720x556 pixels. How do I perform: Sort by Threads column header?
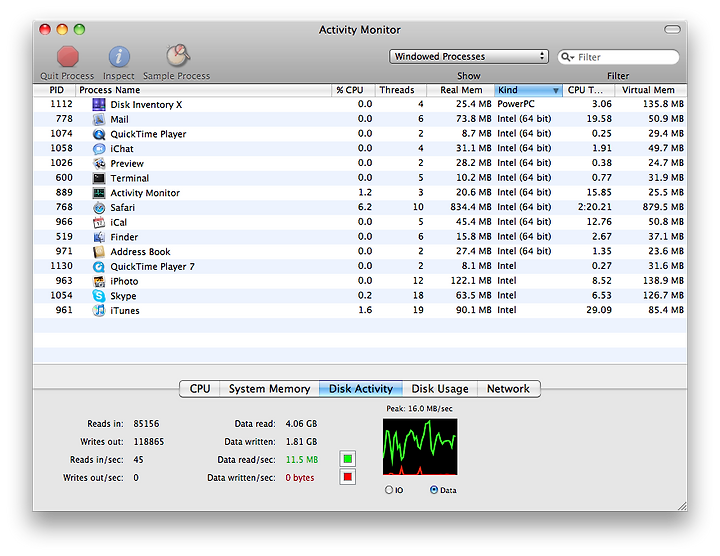pyautogui.click(x=401, y=90)
